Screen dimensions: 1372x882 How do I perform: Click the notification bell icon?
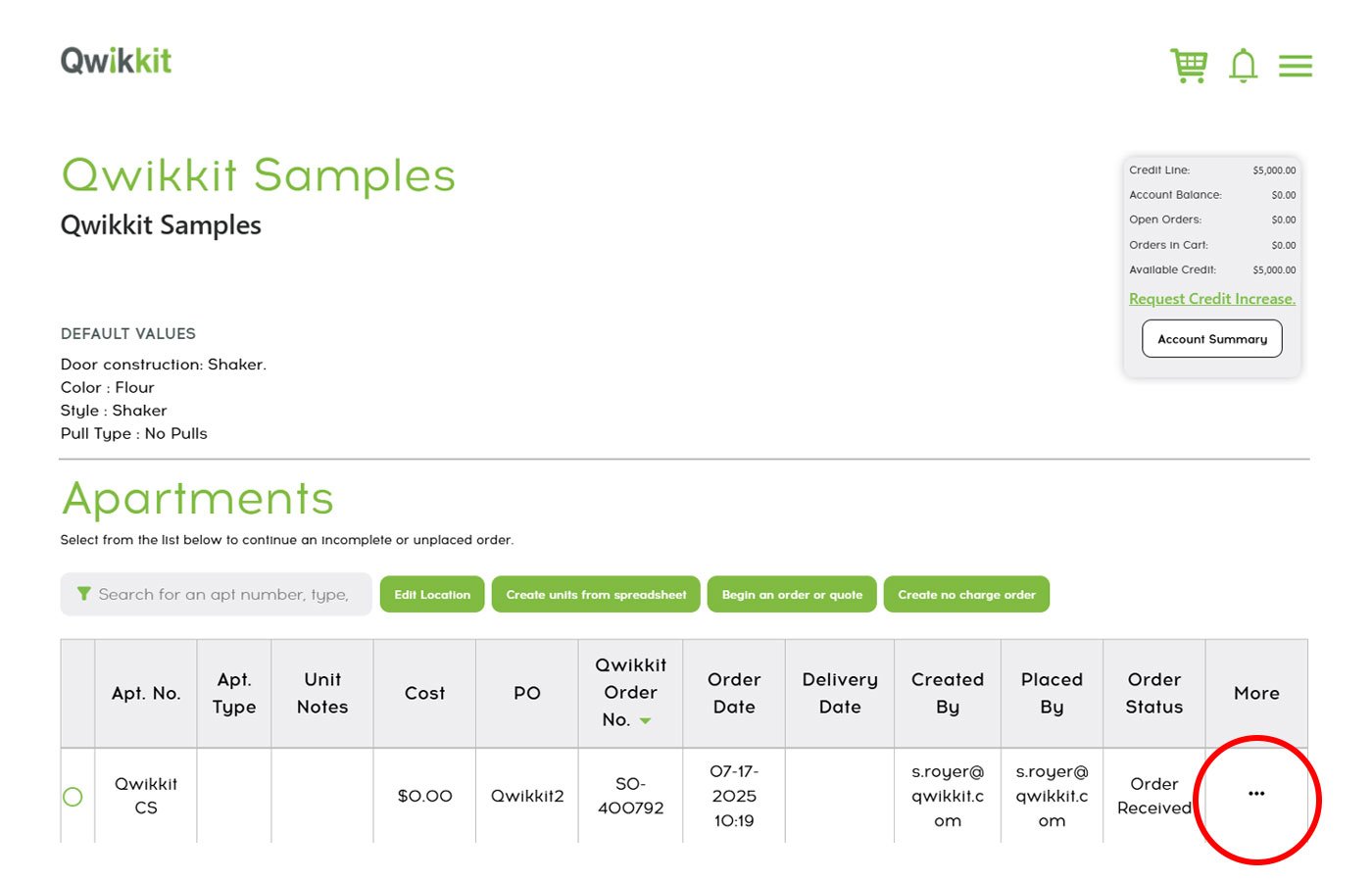click(1243, 66)
